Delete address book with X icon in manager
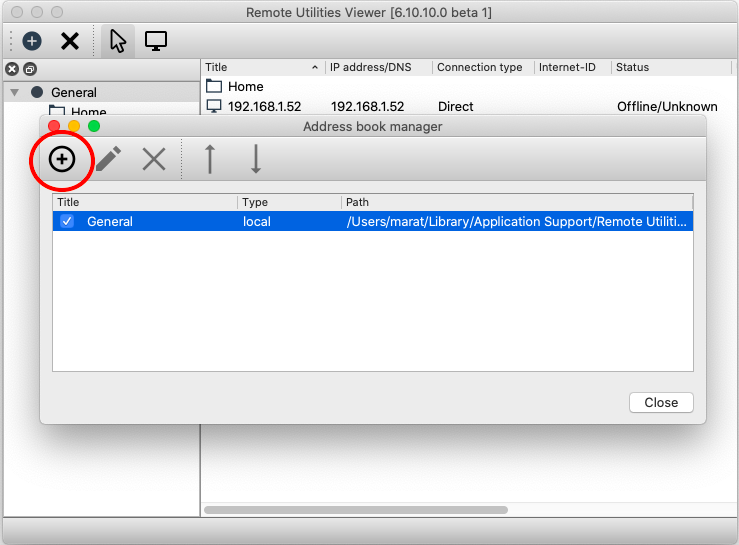The width and height of the screenshot is (739, 545). pos(154,159)
